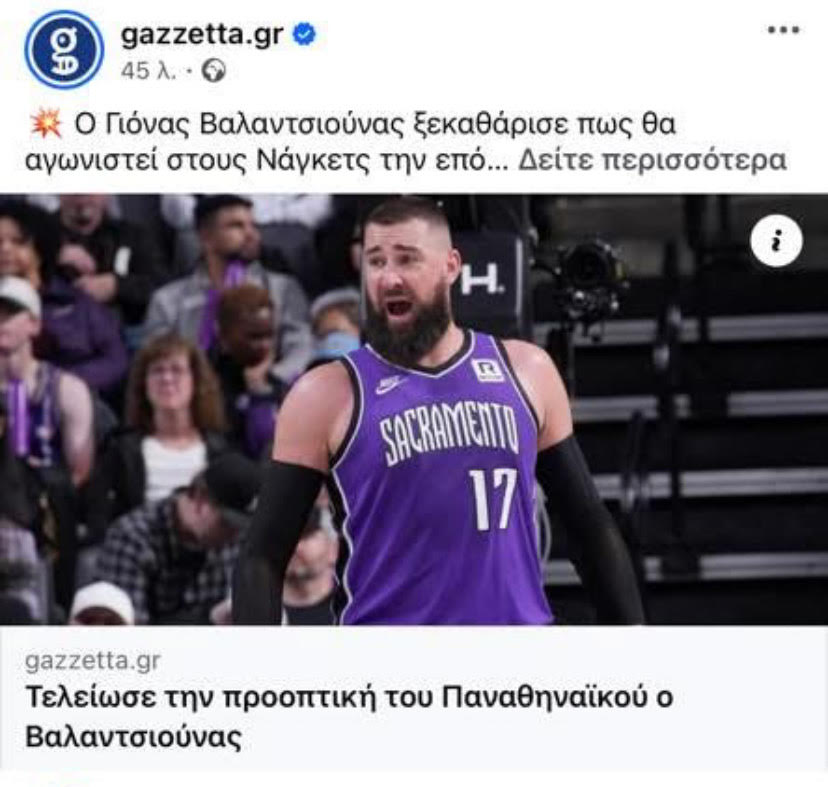Open the gazzetta.gr page name link
Image resolution: width=828 pixels, height=787 pixels.
202,35
